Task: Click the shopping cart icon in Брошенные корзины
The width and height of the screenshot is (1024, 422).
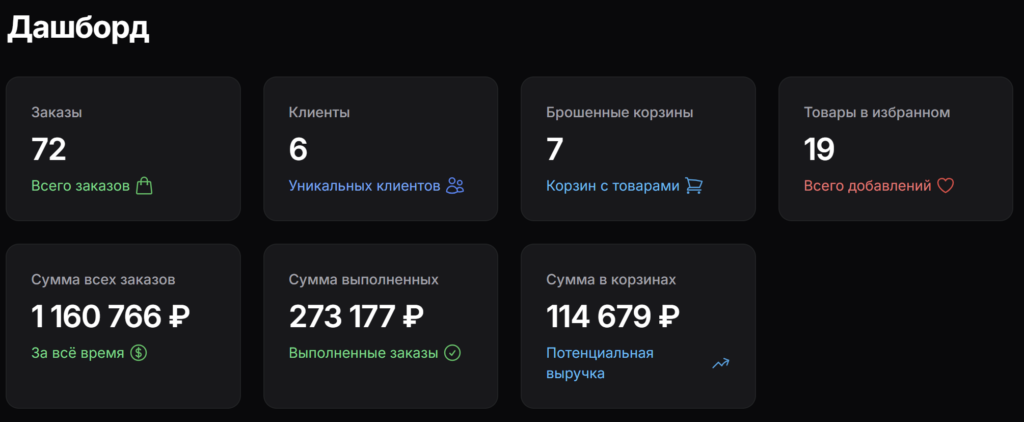Action: (694, 185)
